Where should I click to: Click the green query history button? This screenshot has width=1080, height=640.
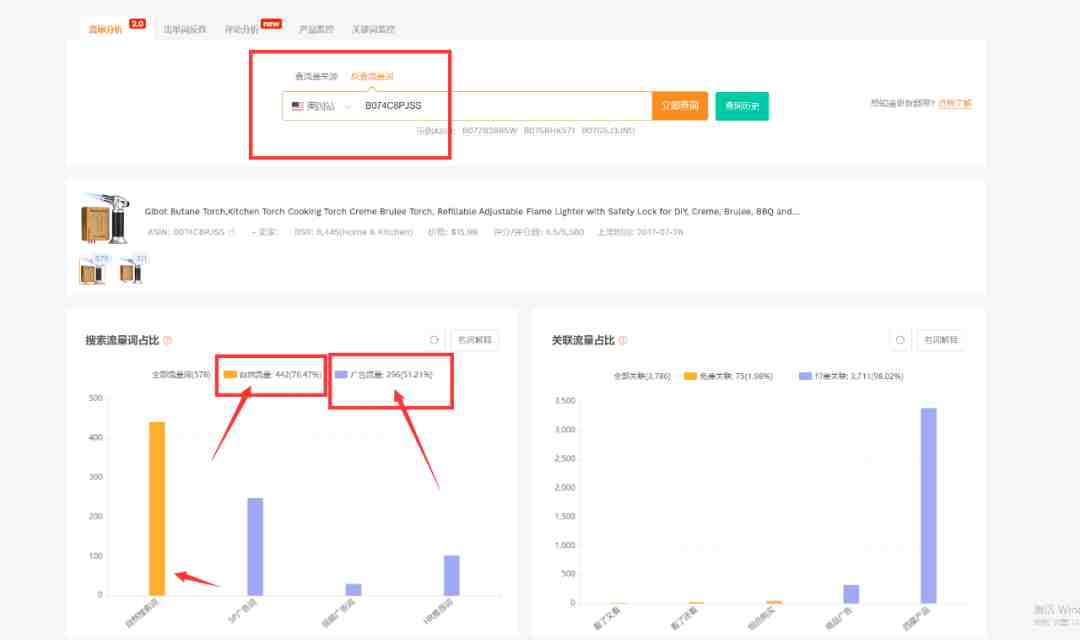click(742, 106)
